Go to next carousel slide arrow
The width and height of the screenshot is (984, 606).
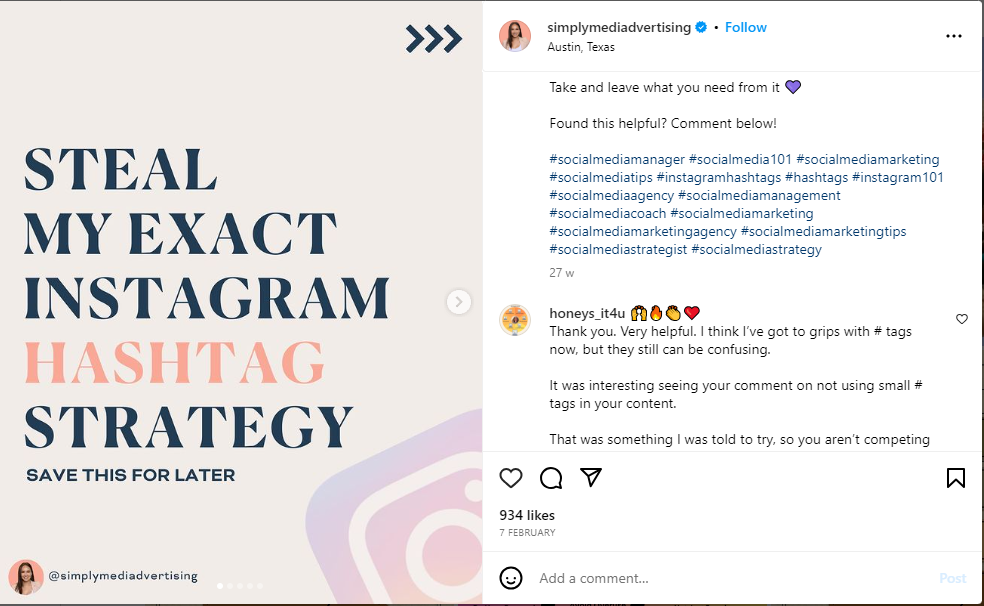(x=459, y=301)
